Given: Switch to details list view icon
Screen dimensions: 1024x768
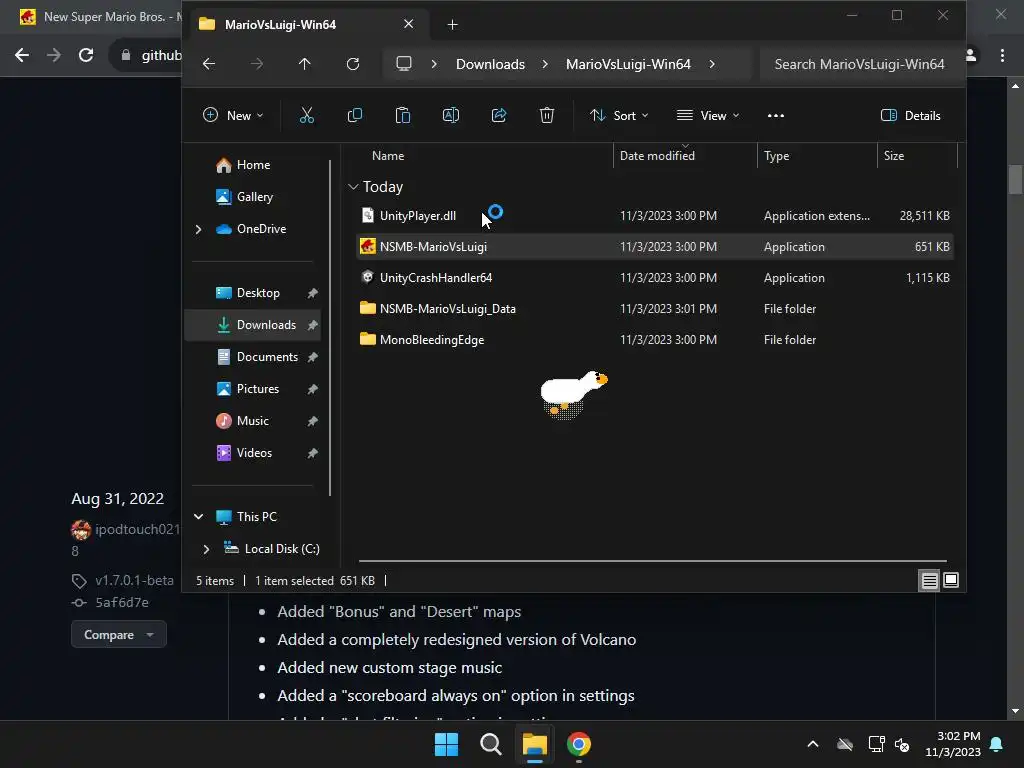Looking at the screenshot, I should (x=929, y=580).
